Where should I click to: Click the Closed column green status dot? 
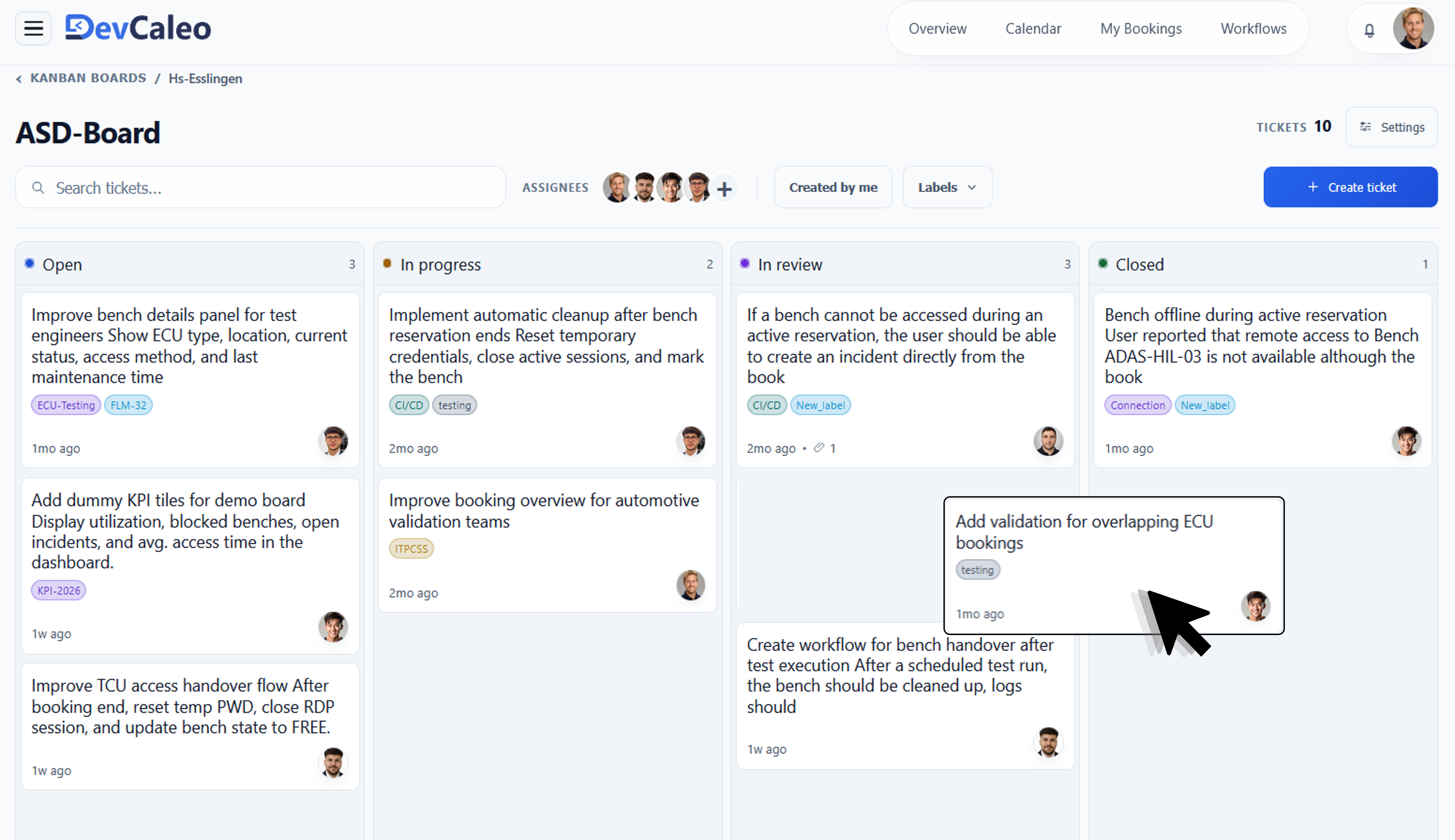(1102, 264)
